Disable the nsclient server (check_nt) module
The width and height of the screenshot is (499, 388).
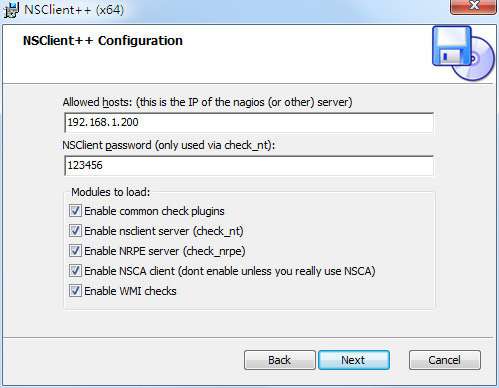pyautogui.click(x=75, y=231)
